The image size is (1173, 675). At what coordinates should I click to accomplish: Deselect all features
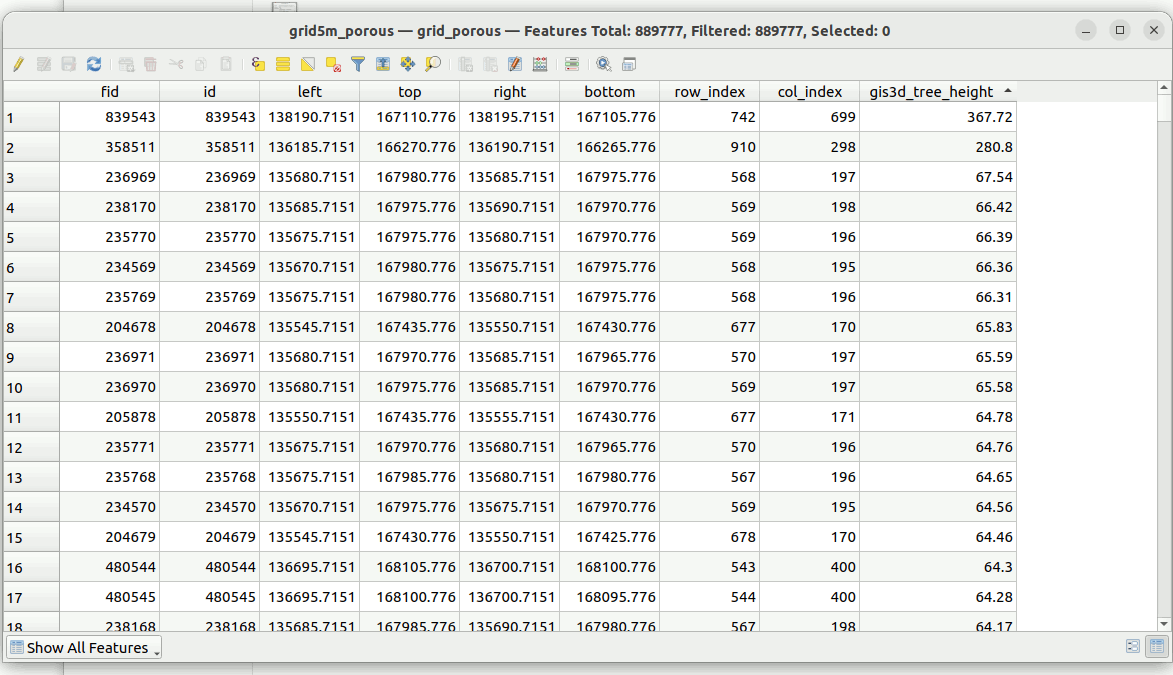click(x=333, y=64)
